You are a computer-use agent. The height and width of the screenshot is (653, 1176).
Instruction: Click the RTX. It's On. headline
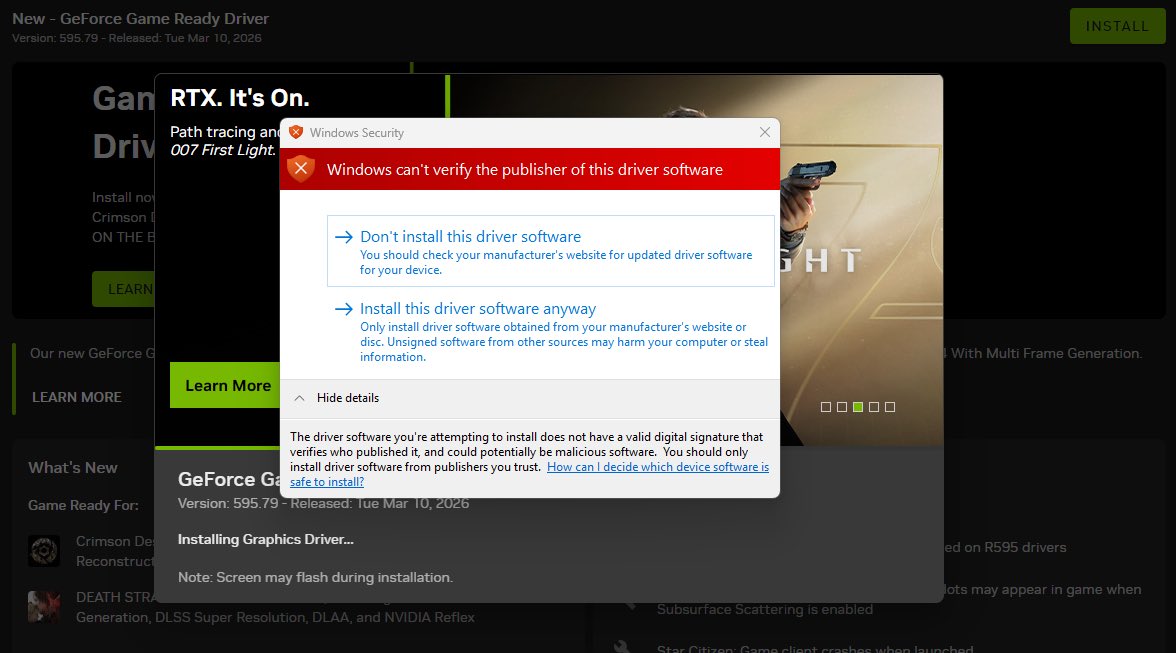pos(240,98)
